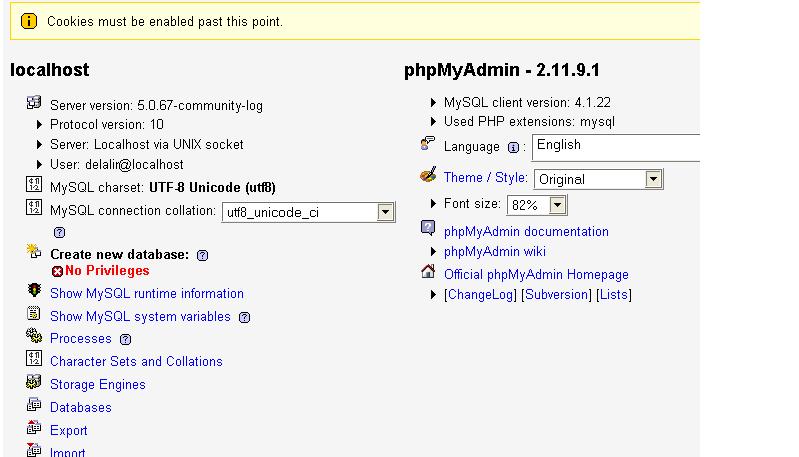
Task: Click 'Cookies must be enabled past this point.' text
Action: pos(165,22)
